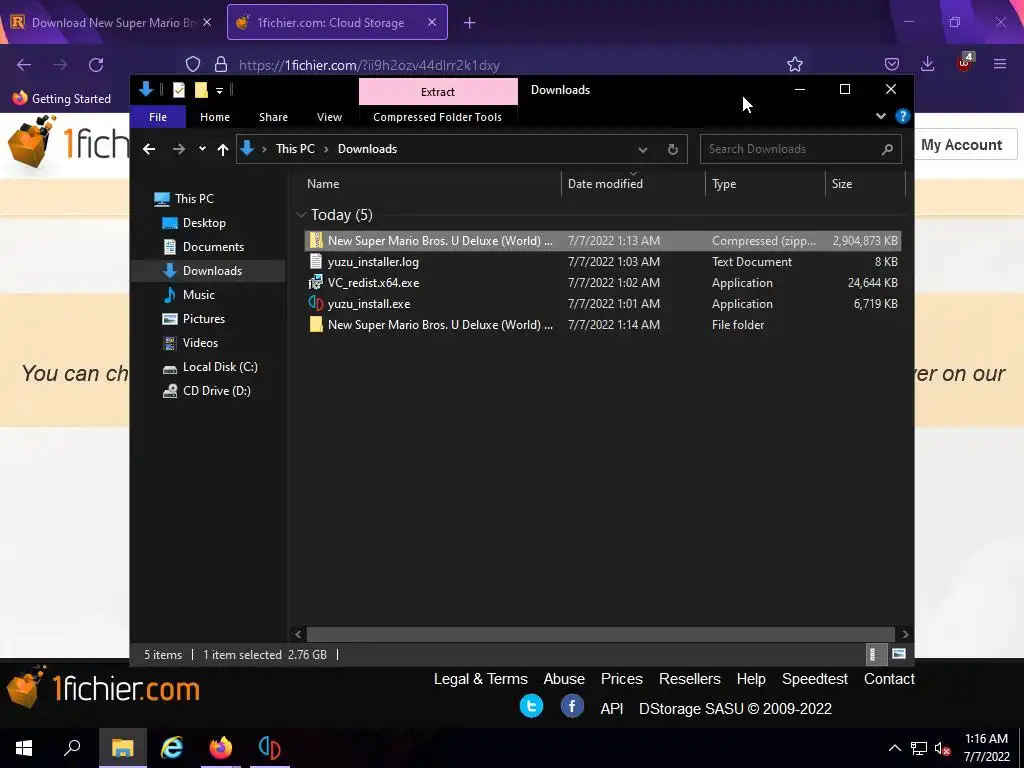Screen dimensions: 1024x768
Task: Click the scroll right arrow in the file list
Action: (x=905, y=634)
